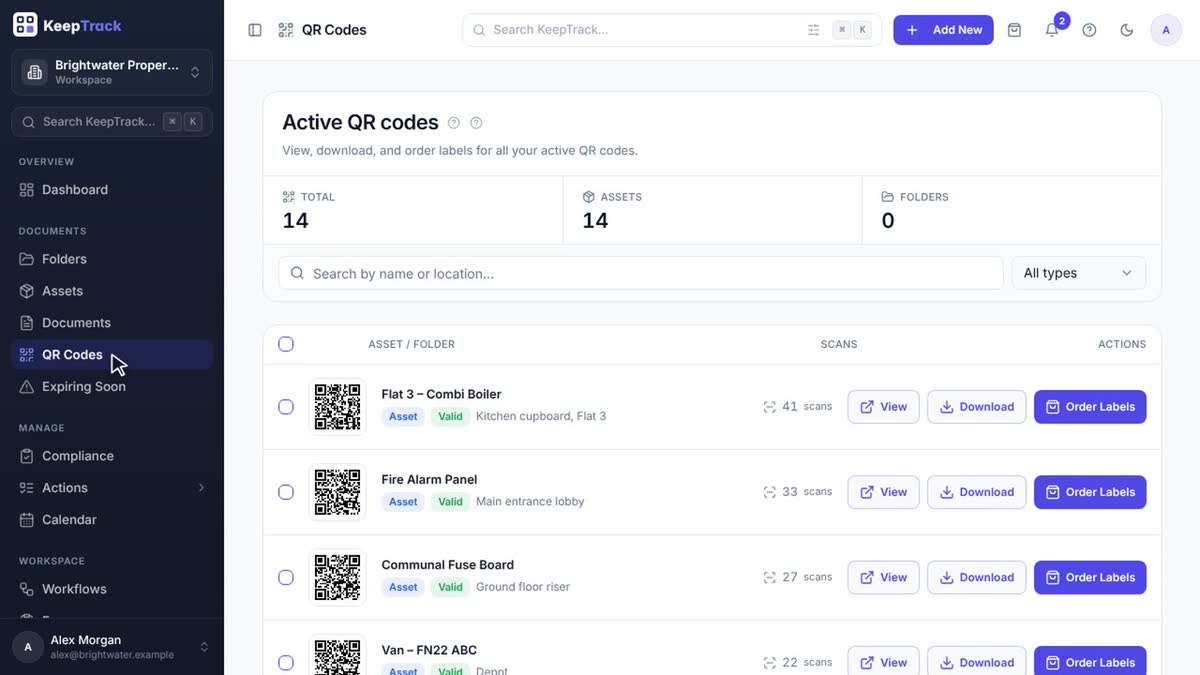Image resolution: width=1200 pixels, height=675 pixels.
Task: Click second help icon beside Active QR codes
Action: point(476,123)
